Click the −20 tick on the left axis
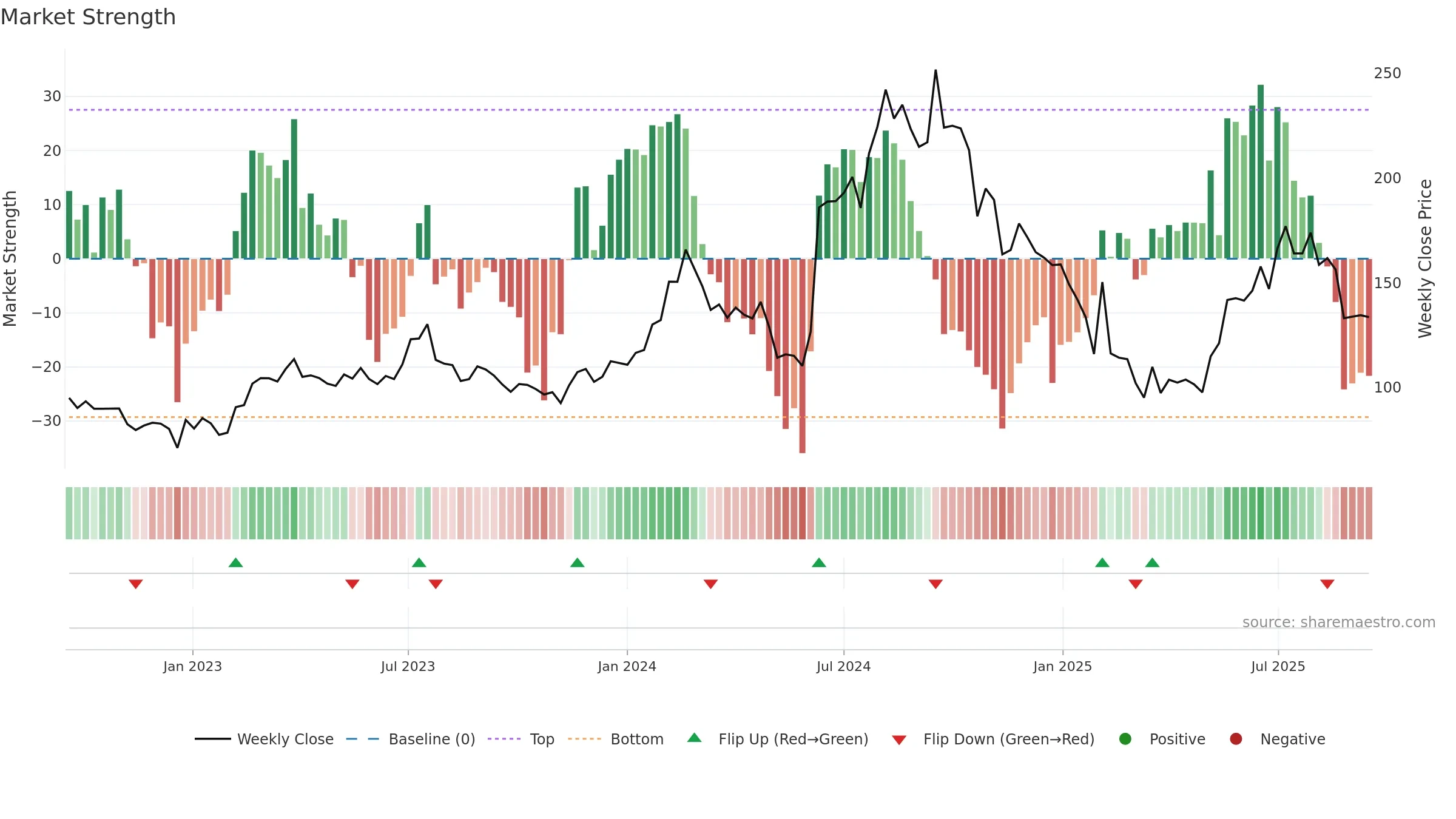 [47, 366]
